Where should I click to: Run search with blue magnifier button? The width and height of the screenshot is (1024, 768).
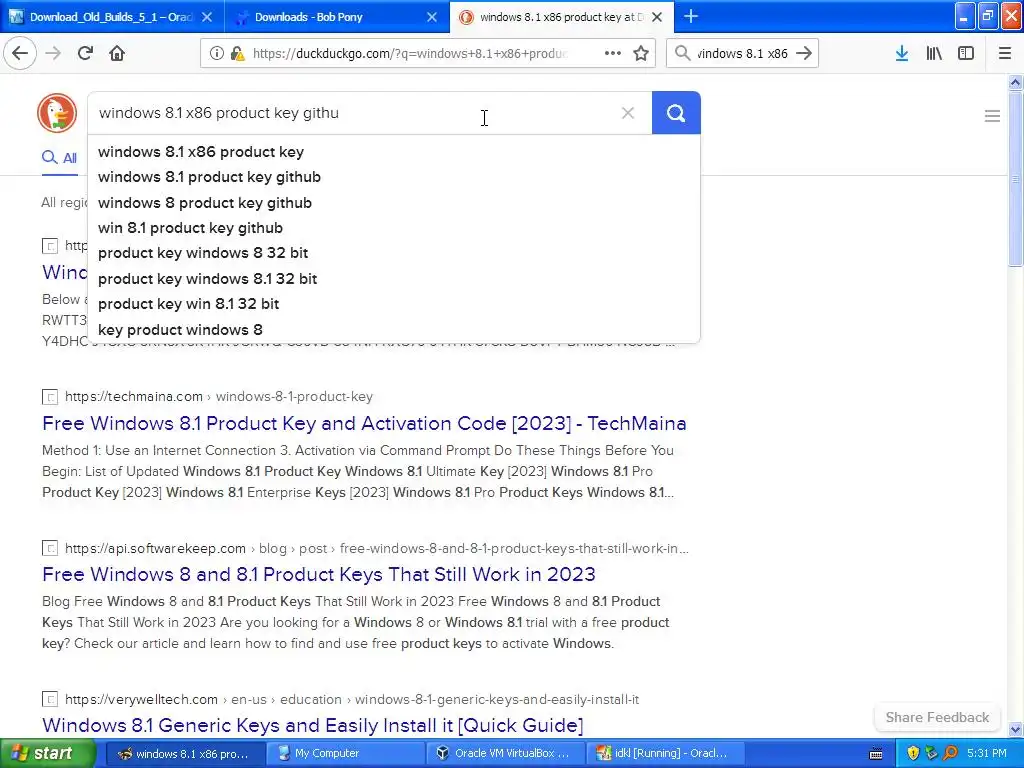coord(676,113)
